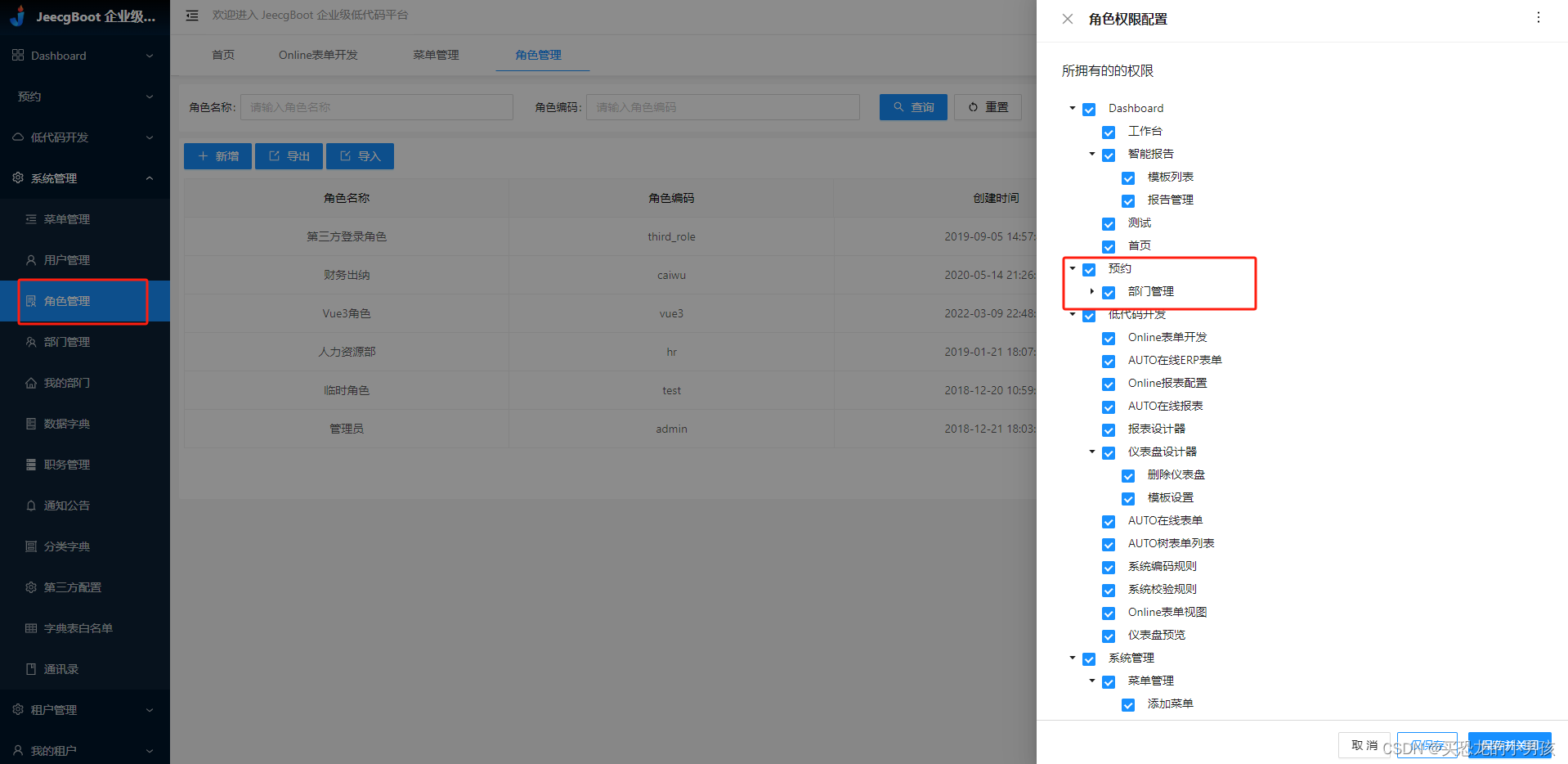Click the Online表单视图 tree label
Viewport: 1568px width, 764px height.
point(1167,612)
